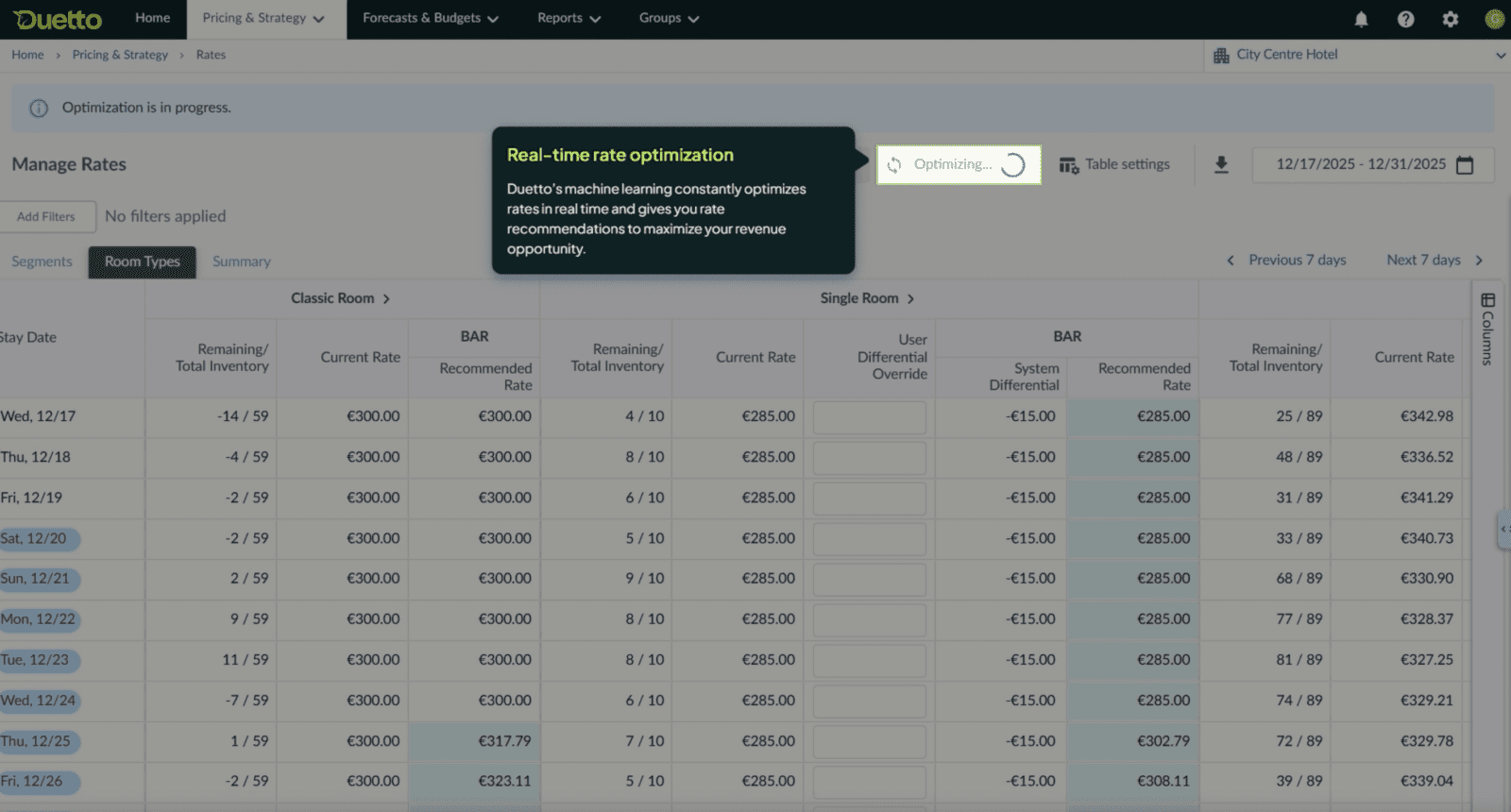Click the help question mark icon
Viewport: 1511px width, 812px height.
coord(1405,19)
